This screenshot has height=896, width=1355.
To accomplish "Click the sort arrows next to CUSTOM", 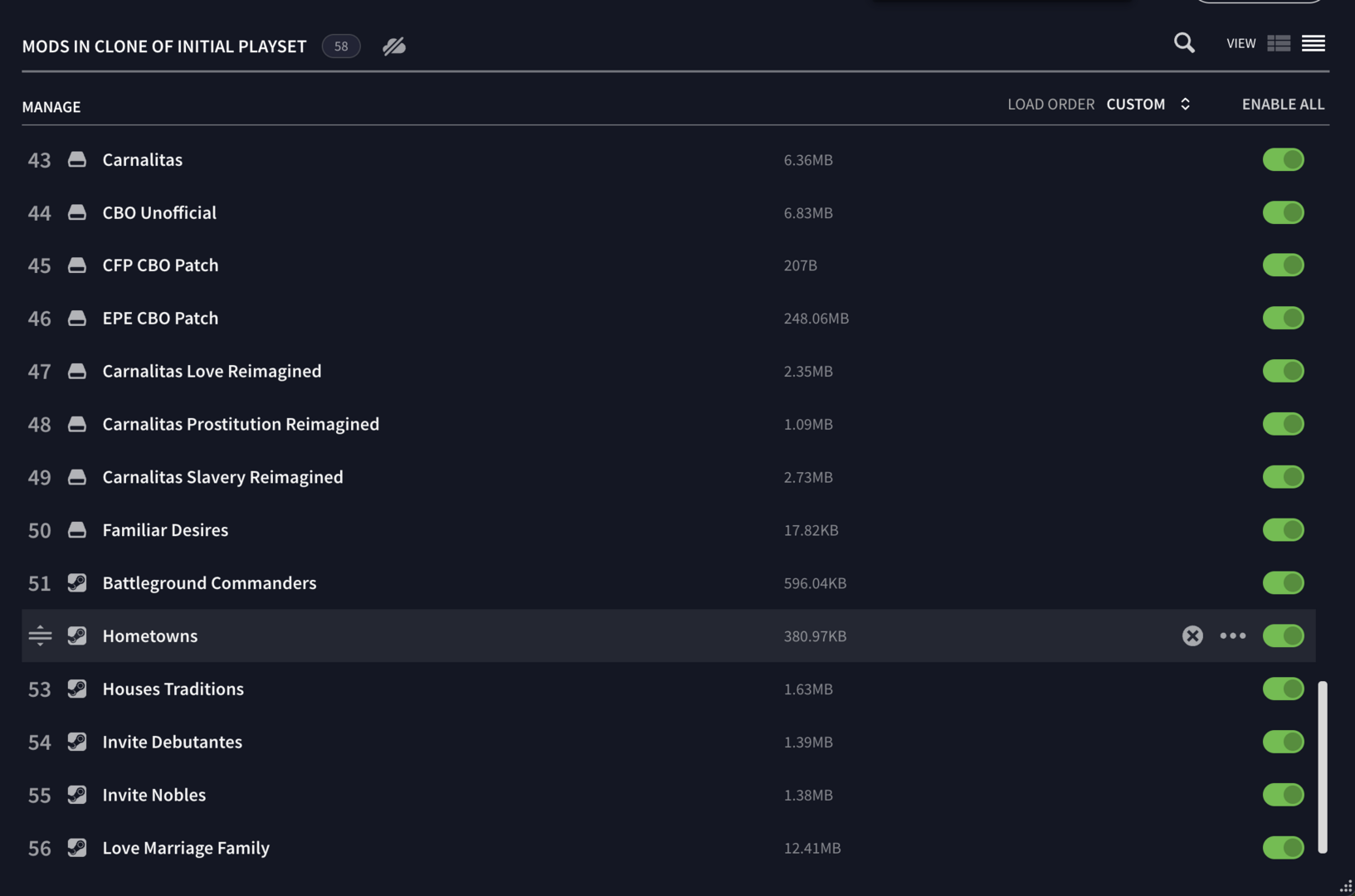I will click(1185, 104).
